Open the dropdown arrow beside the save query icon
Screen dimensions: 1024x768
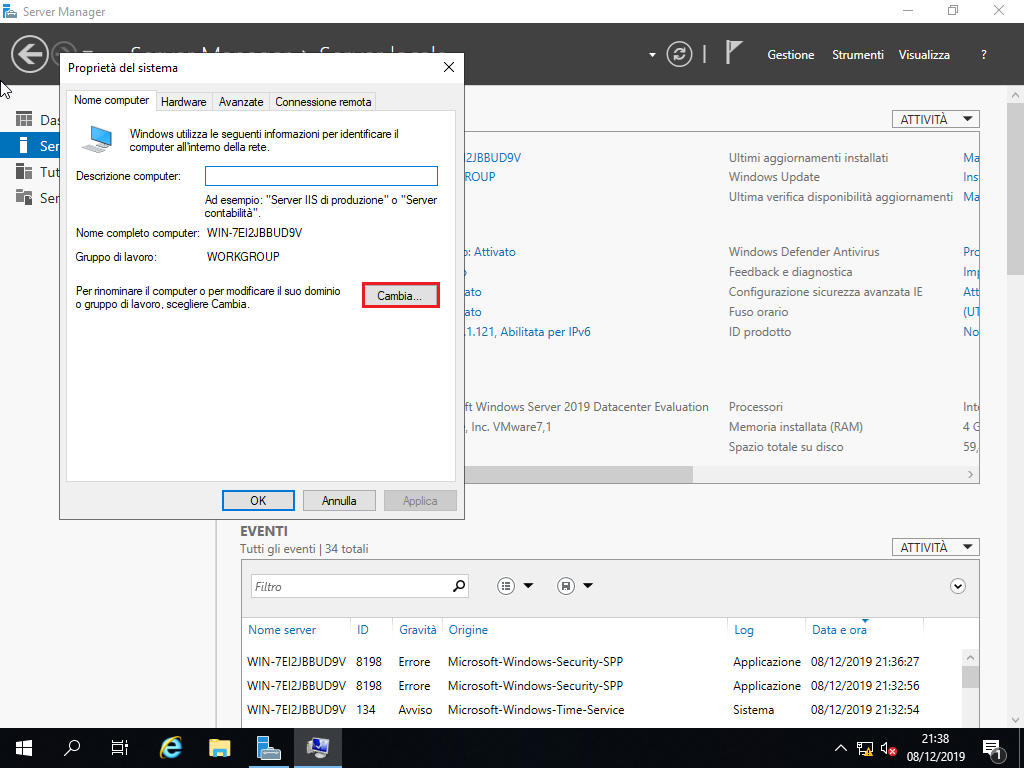click(x=588, y=586)
